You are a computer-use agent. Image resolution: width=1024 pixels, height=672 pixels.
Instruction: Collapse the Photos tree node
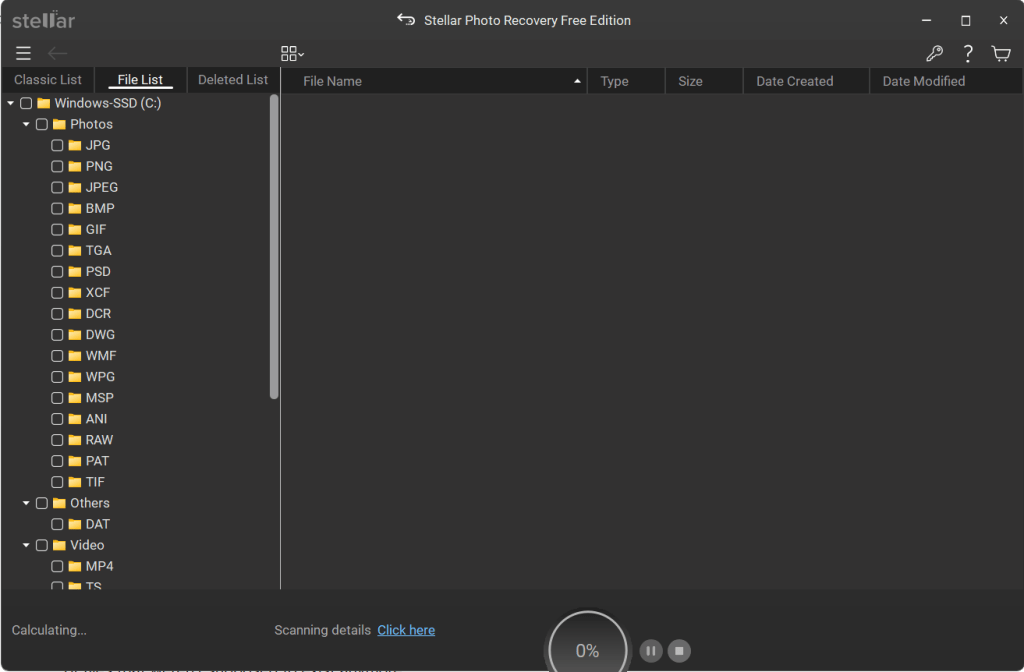[26, 124]
